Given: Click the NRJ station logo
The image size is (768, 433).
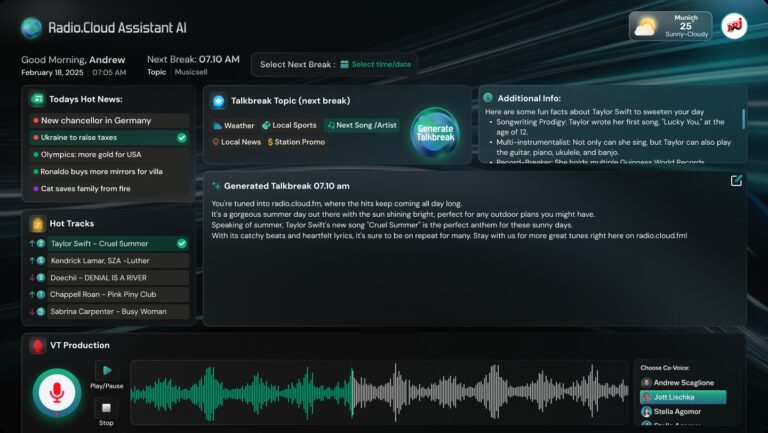Looking at the screenshot, I should 732,27.
